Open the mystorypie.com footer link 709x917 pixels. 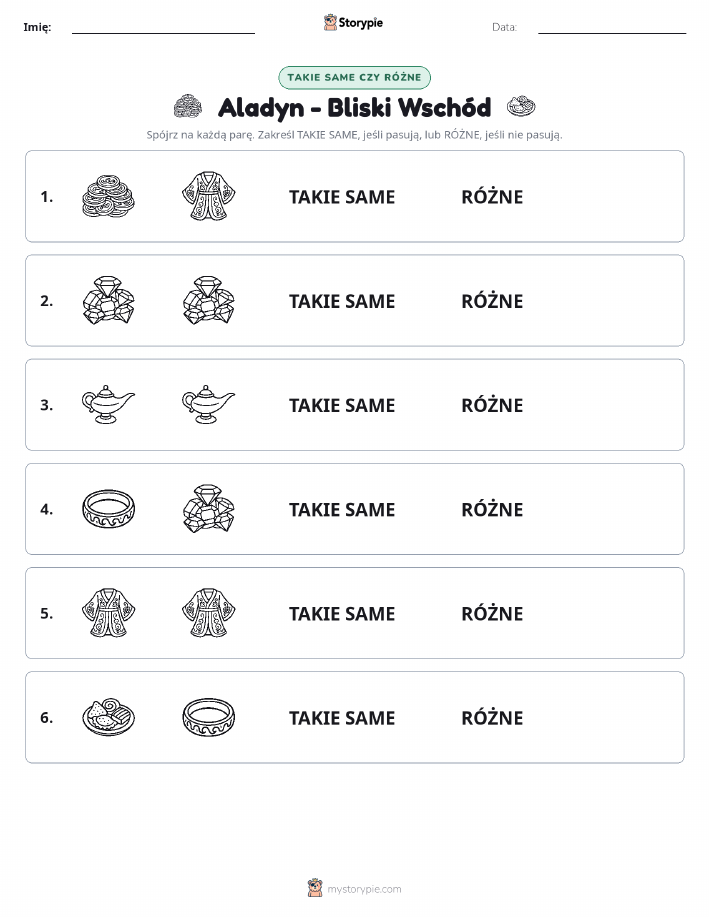pos(354,888)
